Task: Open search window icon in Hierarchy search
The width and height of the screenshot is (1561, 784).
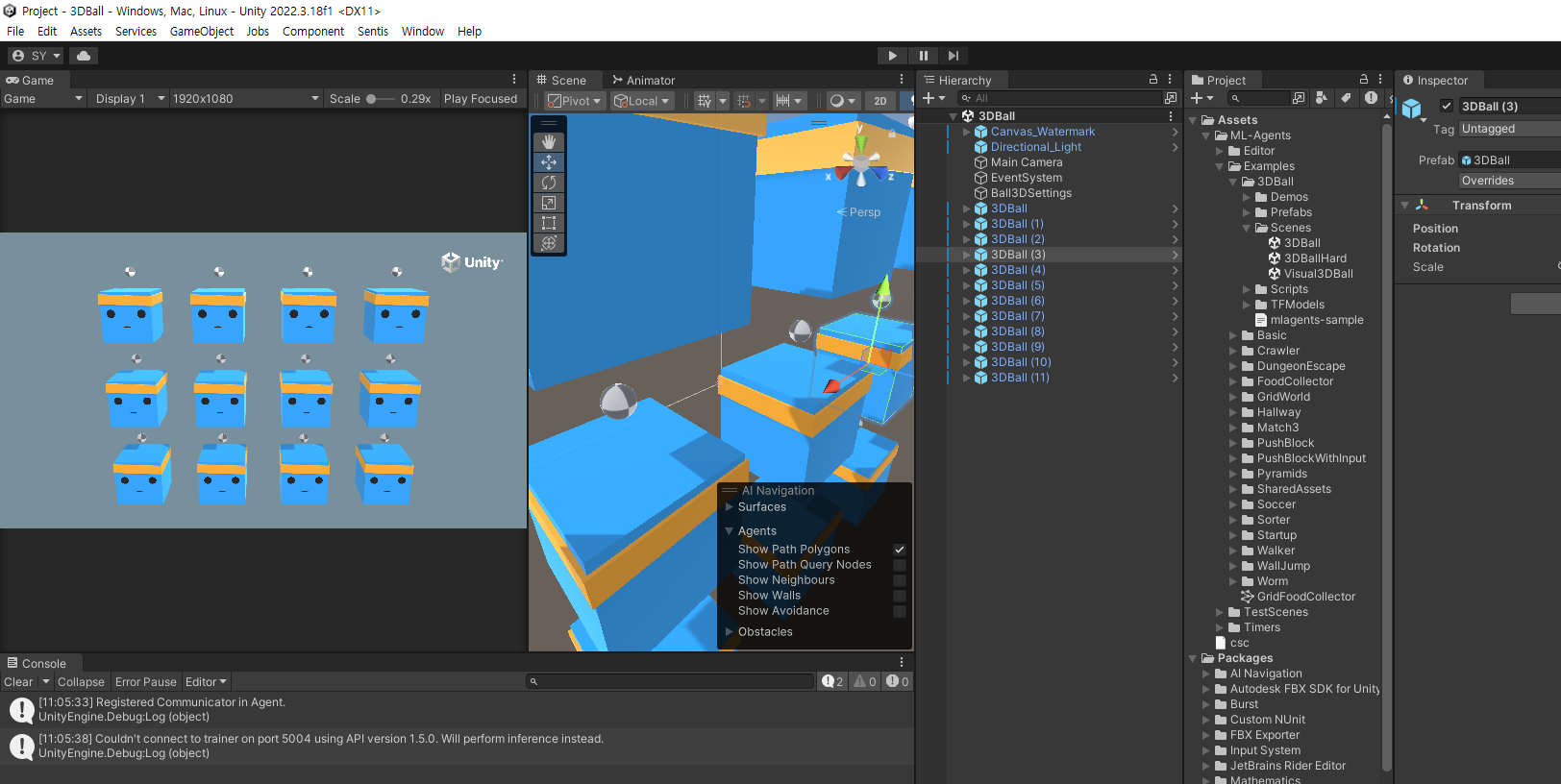Action: 1170,98
